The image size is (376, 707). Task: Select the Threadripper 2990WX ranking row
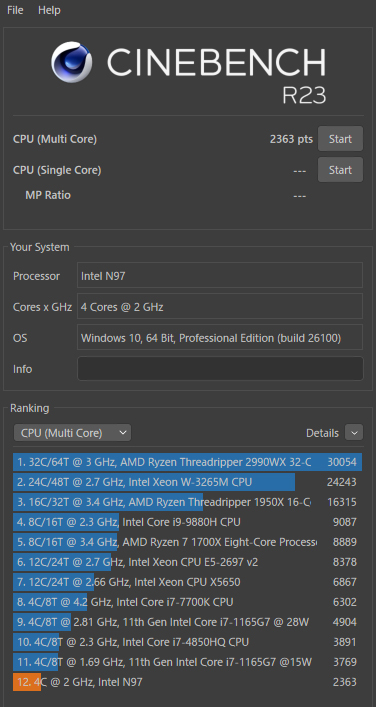coord(188,462)
